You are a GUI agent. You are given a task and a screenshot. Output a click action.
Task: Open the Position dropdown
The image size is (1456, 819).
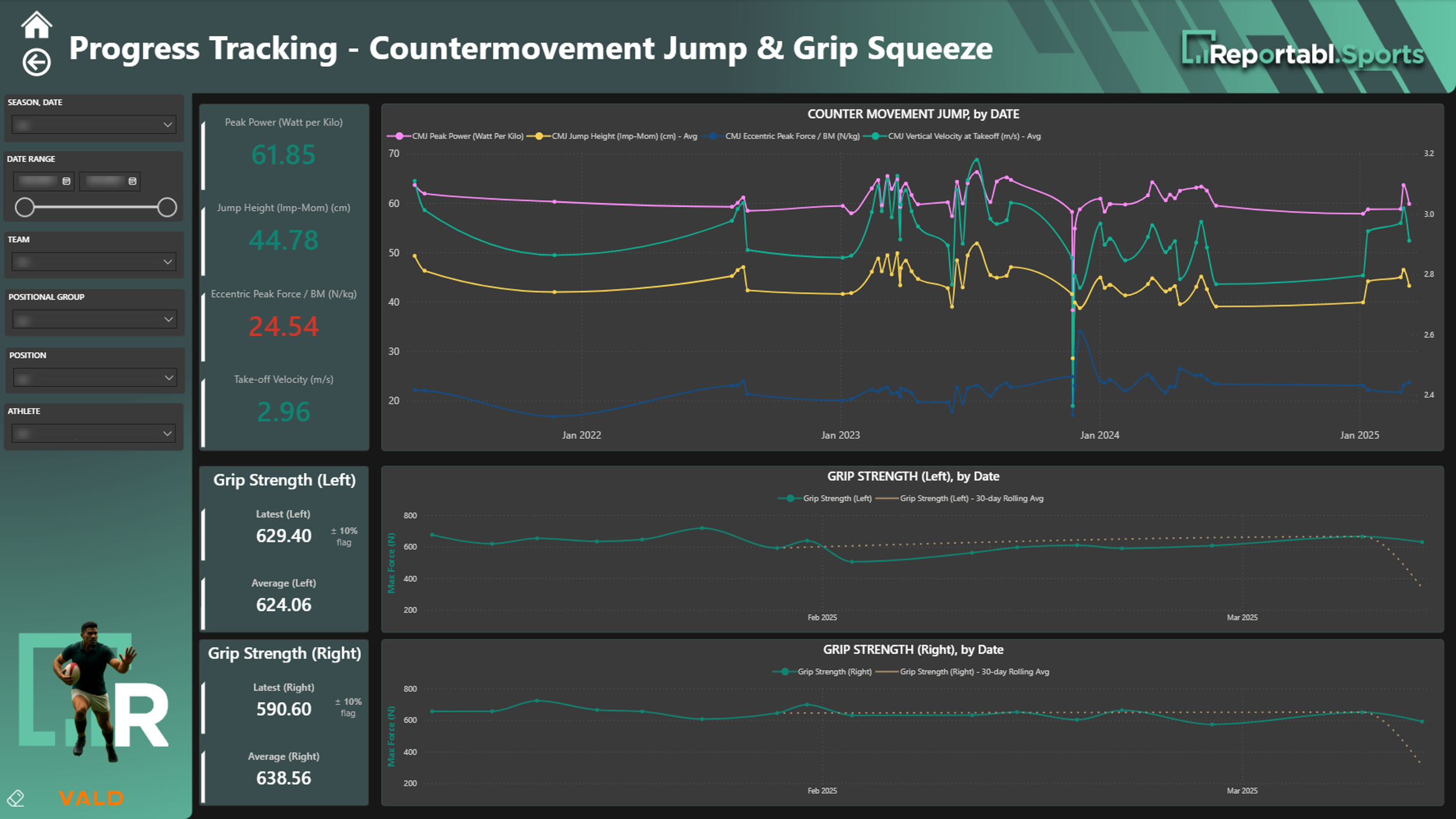[168, 378]
